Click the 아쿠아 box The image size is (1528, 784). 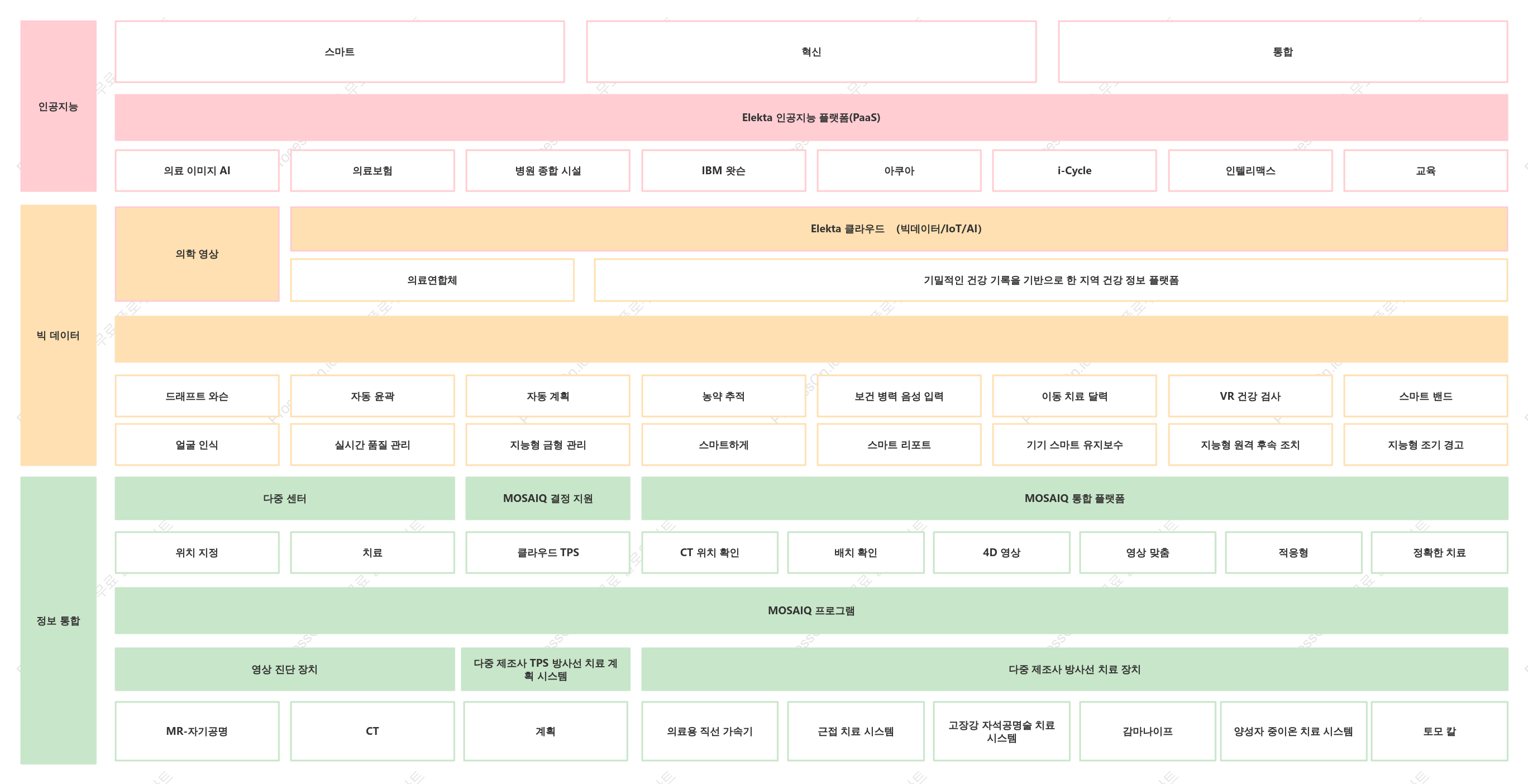899,171
